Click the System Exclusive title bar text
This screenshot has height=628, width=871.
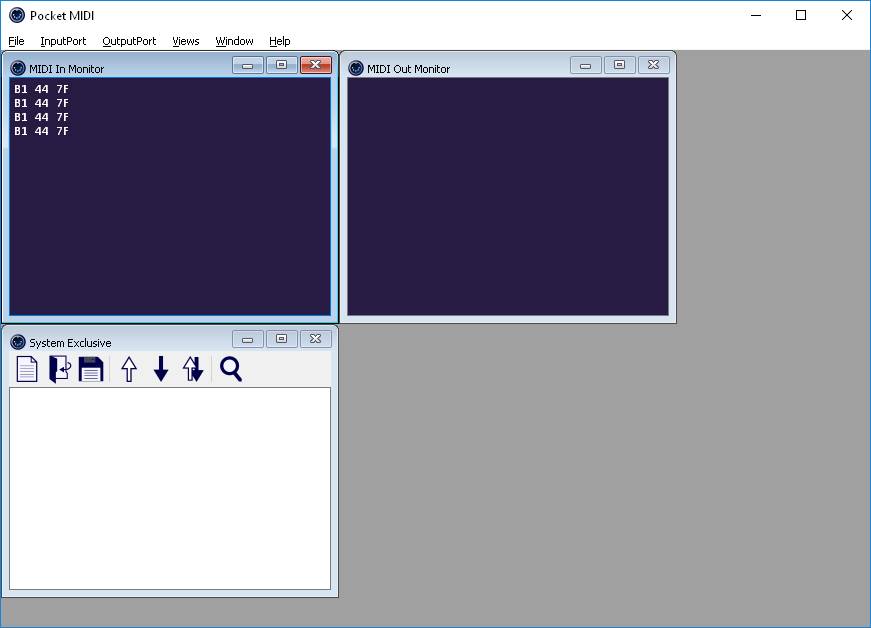pyautogui.click(x=70, y=343)
